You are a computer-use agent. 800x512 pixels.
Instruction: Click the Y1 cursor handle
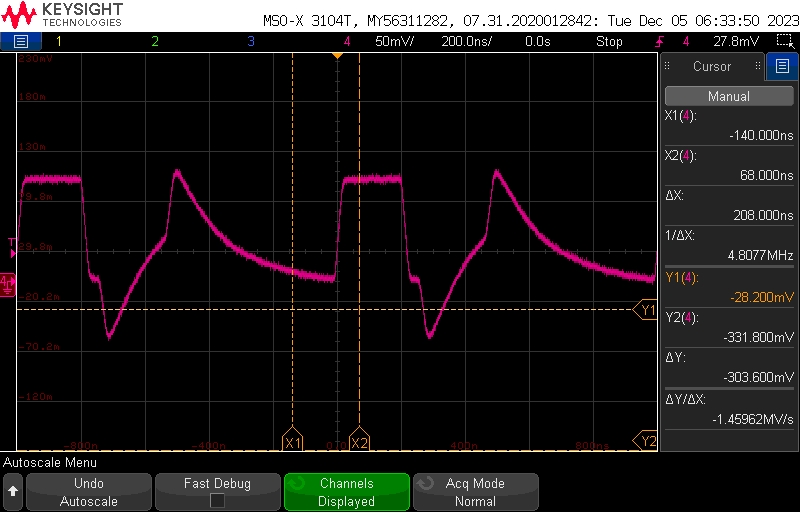coord(646,310)
